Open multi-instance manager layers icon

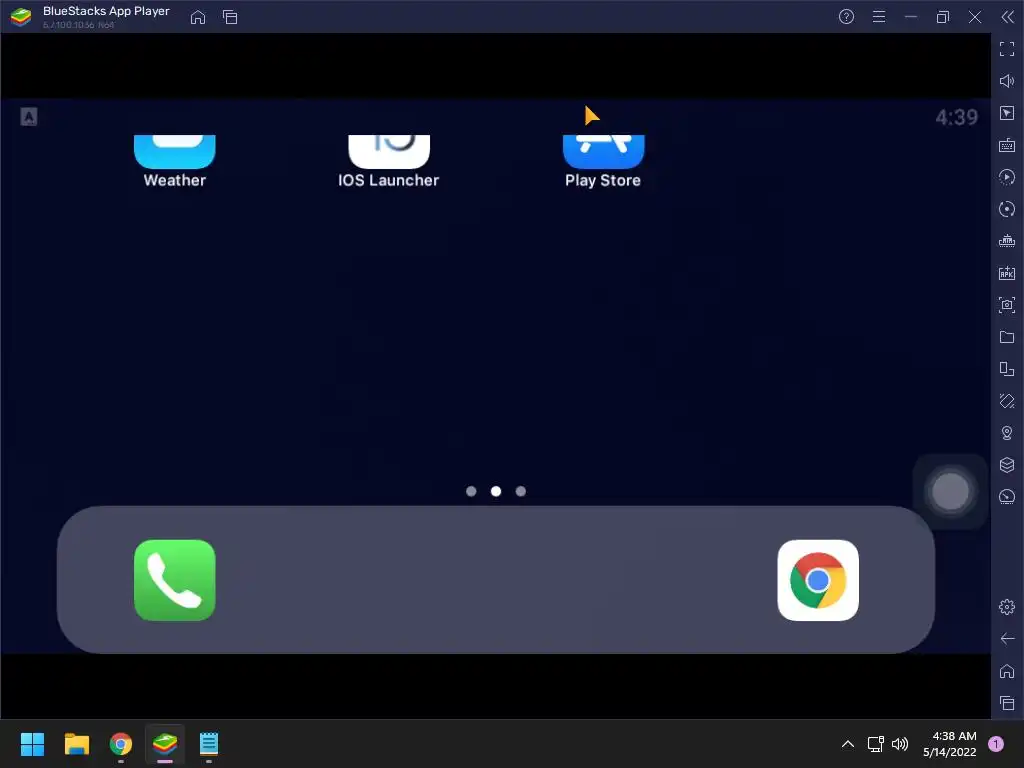click(1007, 465)
